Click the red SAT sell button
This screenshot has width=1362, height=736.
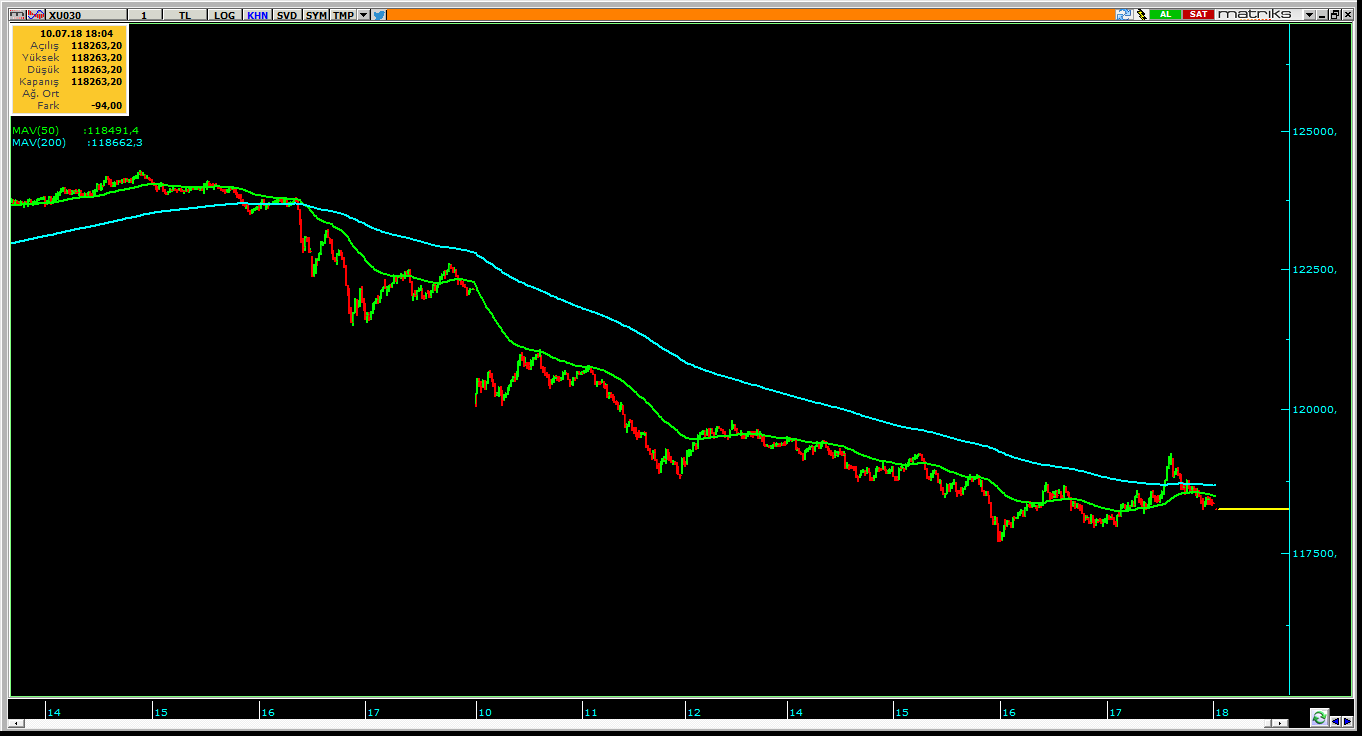coord(1198,15)
